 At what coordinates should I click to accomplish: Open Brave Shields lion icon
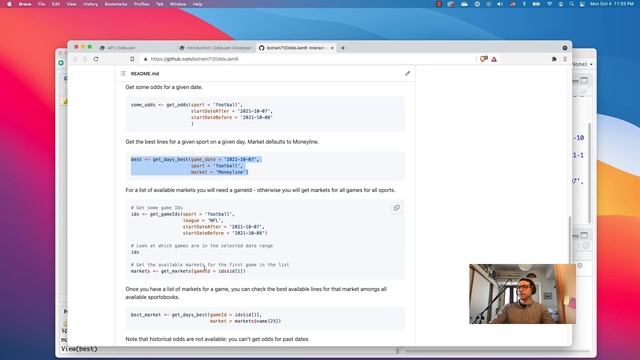[483, 59]
